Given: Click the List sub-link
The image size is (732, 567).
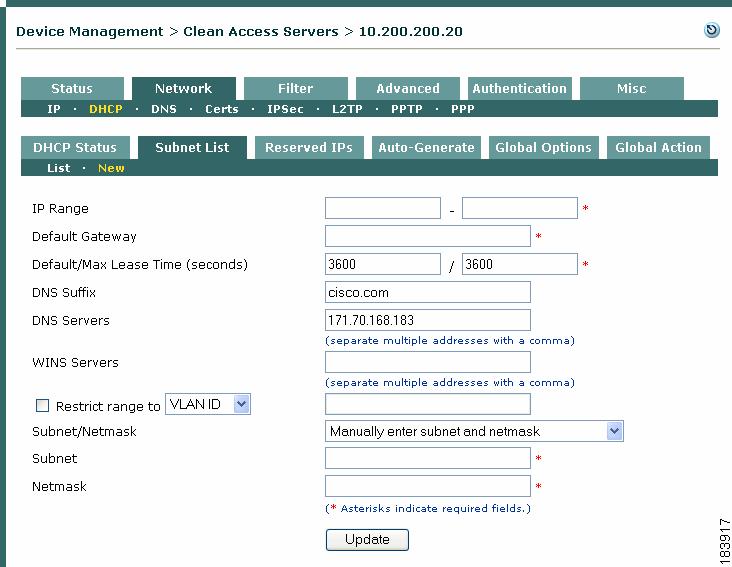Looking at the screenshot, I should pos(58,168).
